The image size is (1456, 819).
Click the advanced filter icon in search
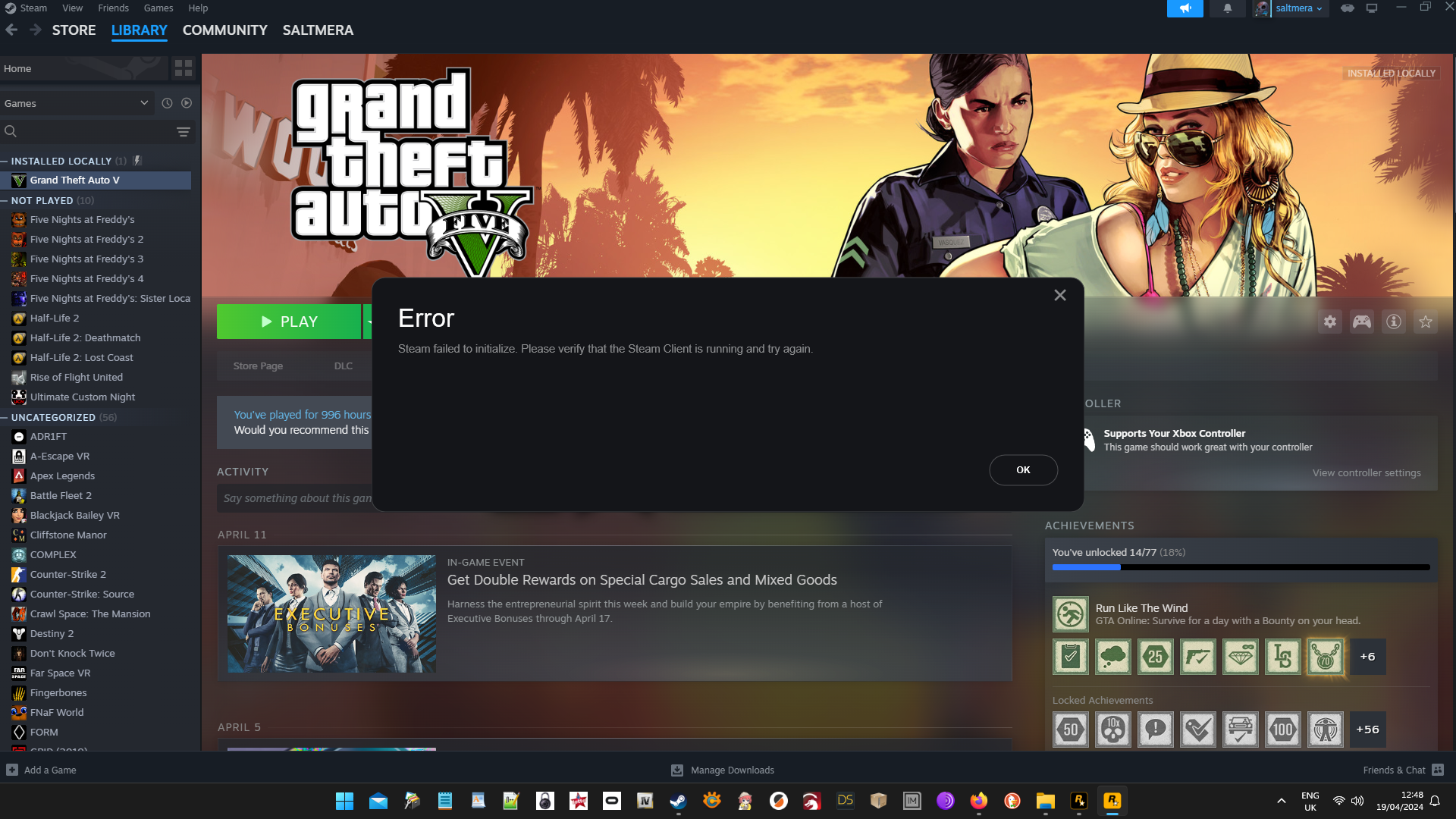coord(183,131)
